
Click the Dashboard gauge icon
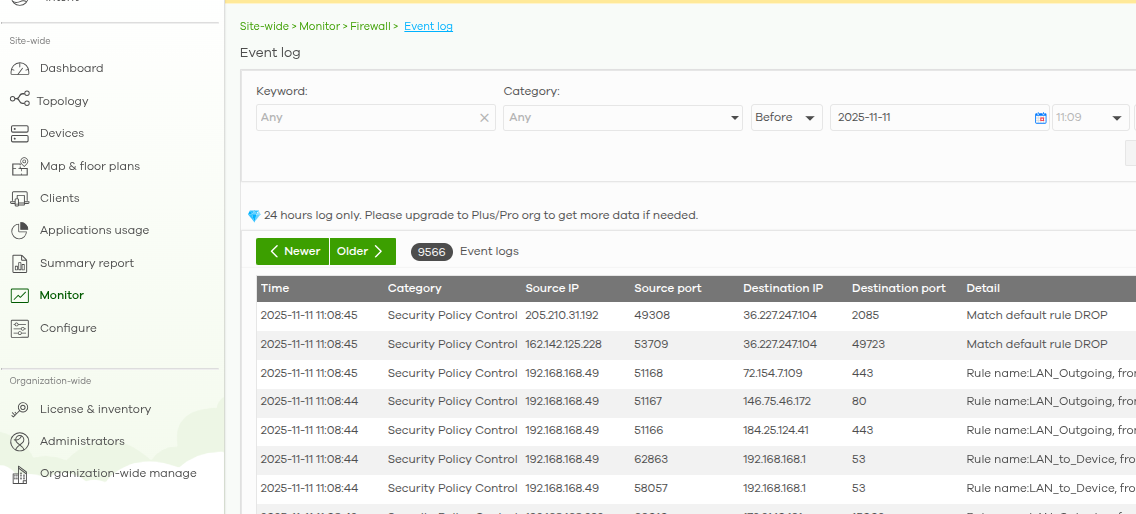coord(20,69)
